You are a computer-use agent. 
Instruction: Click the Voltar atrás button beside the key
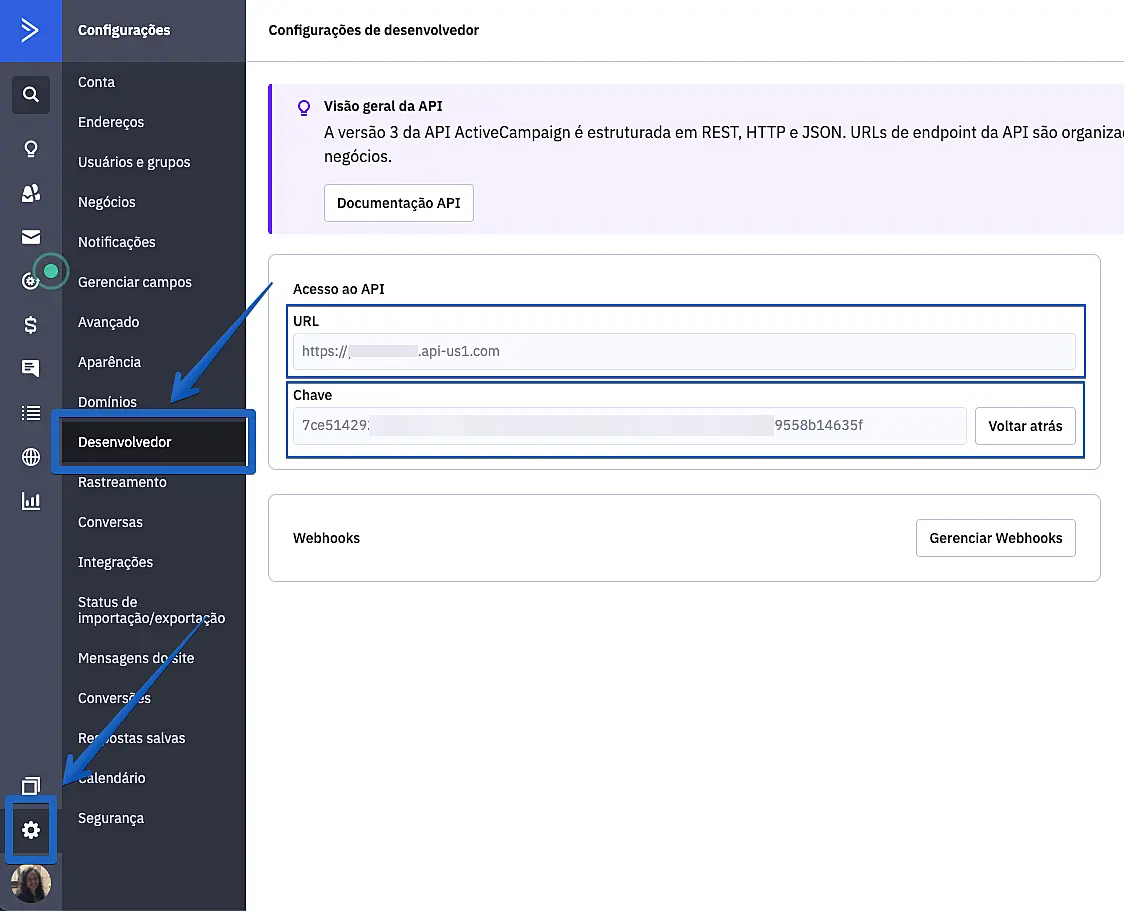click(x=1025, y=426)
